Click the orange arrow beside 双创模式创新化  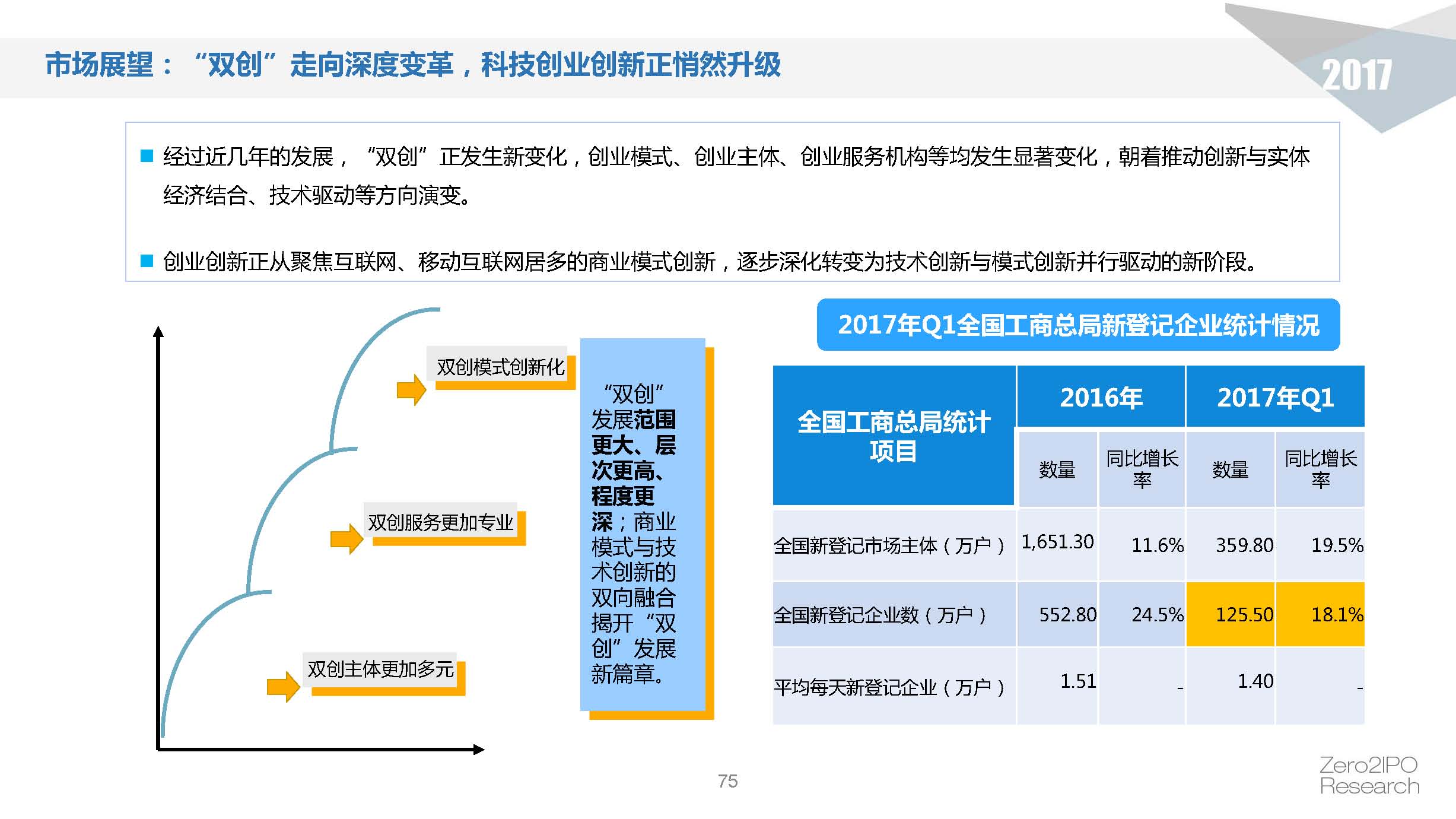(411, 390)
